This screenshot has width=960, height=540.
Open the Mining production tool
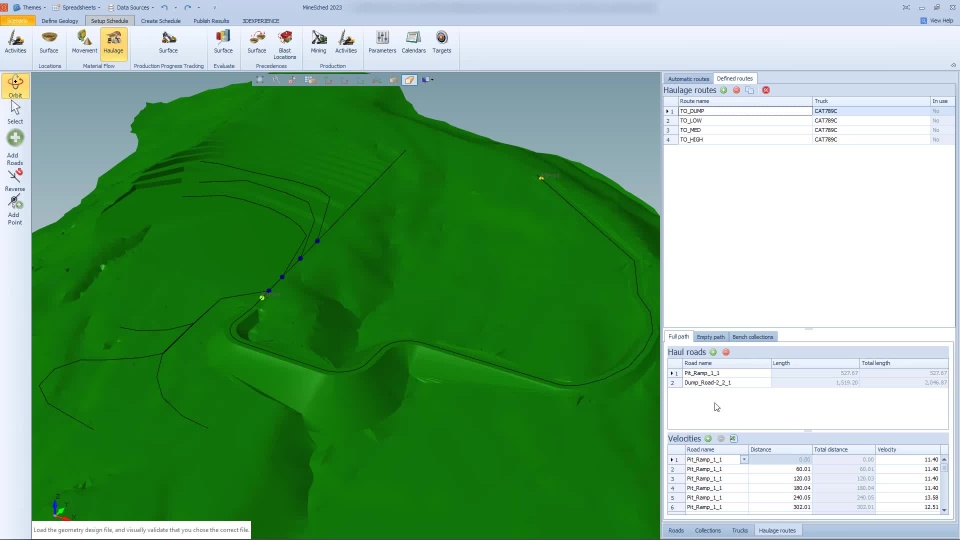coord(318,42)
